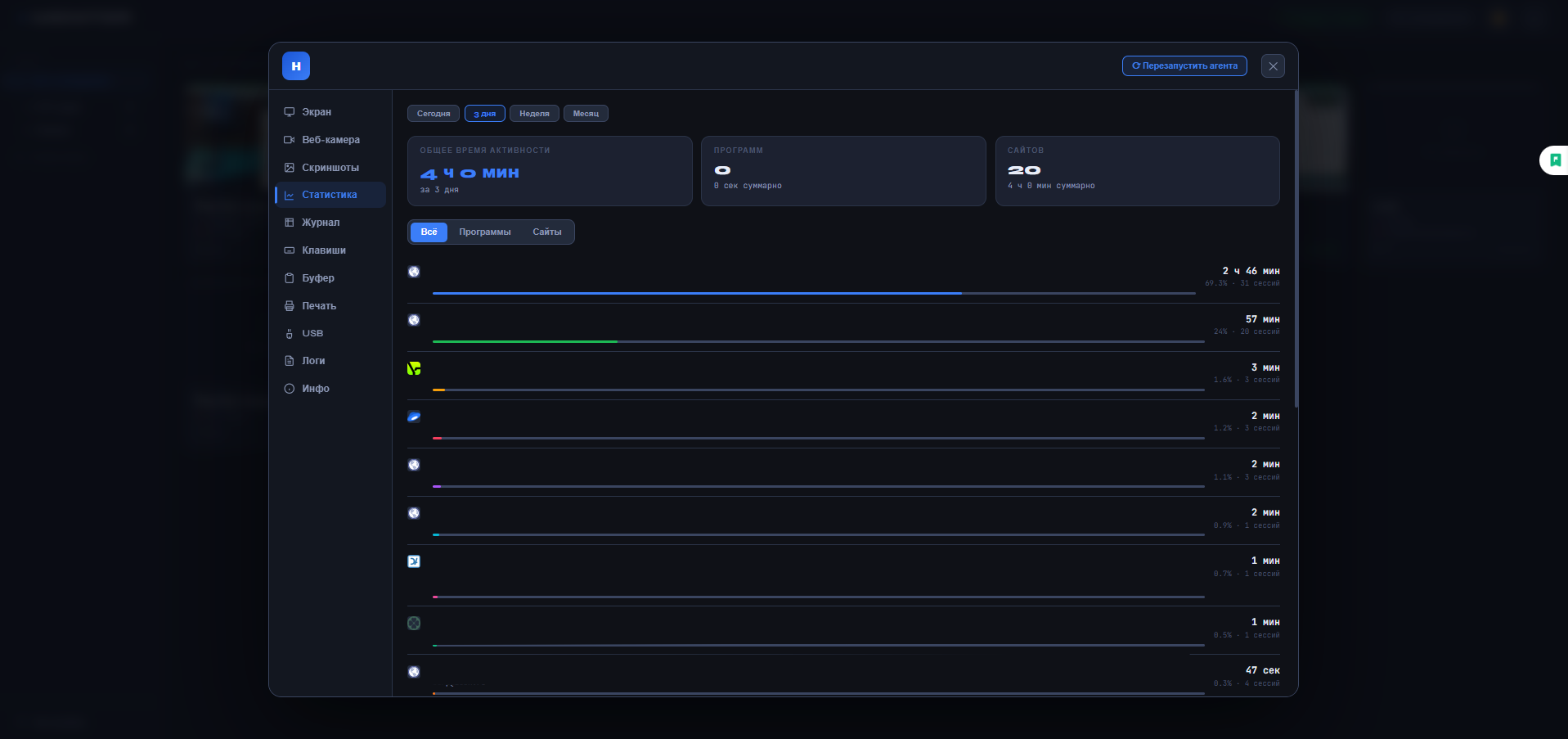Viewport: 1568px width, 739px height.
Task: Open the Скриншоты section
Action: [330, 168]
